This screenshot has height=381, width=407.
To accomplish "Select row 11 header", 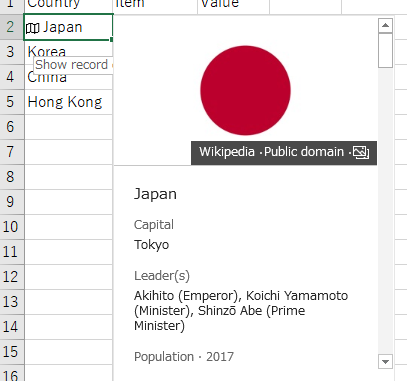I will tap(12, 252).
